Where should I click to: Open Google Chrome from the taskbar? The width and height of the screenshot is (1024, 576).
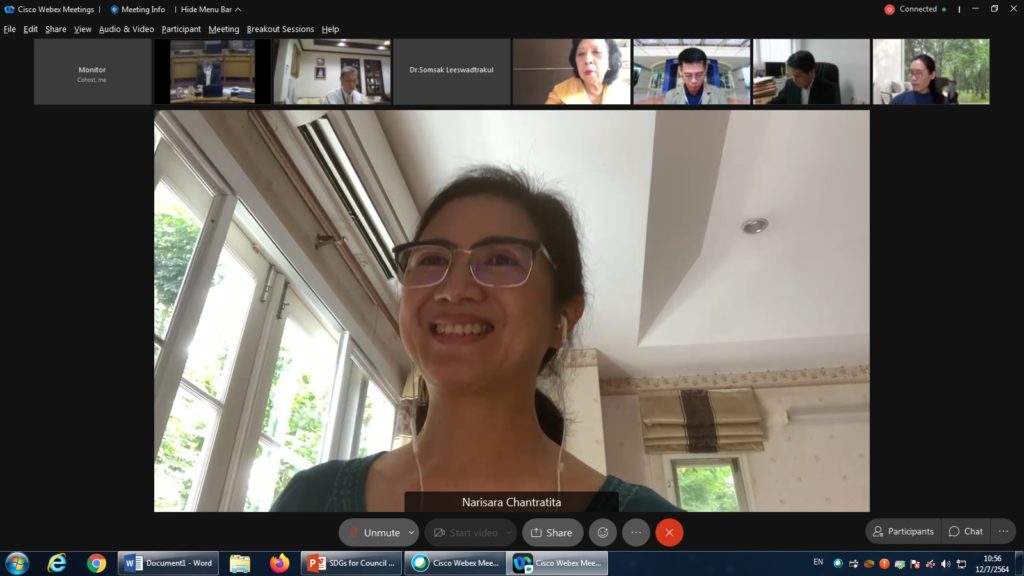pyautogui.click(x=96, y=563)
